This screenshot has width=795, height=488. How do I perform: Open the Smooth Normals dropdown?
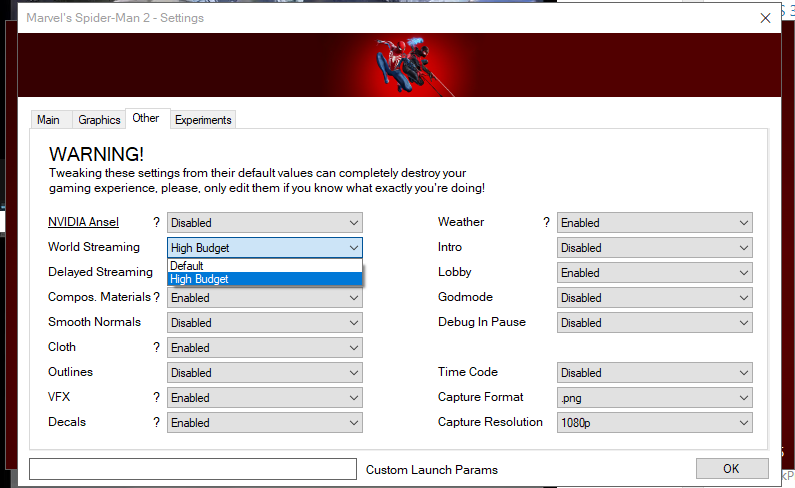pos(265,323)
